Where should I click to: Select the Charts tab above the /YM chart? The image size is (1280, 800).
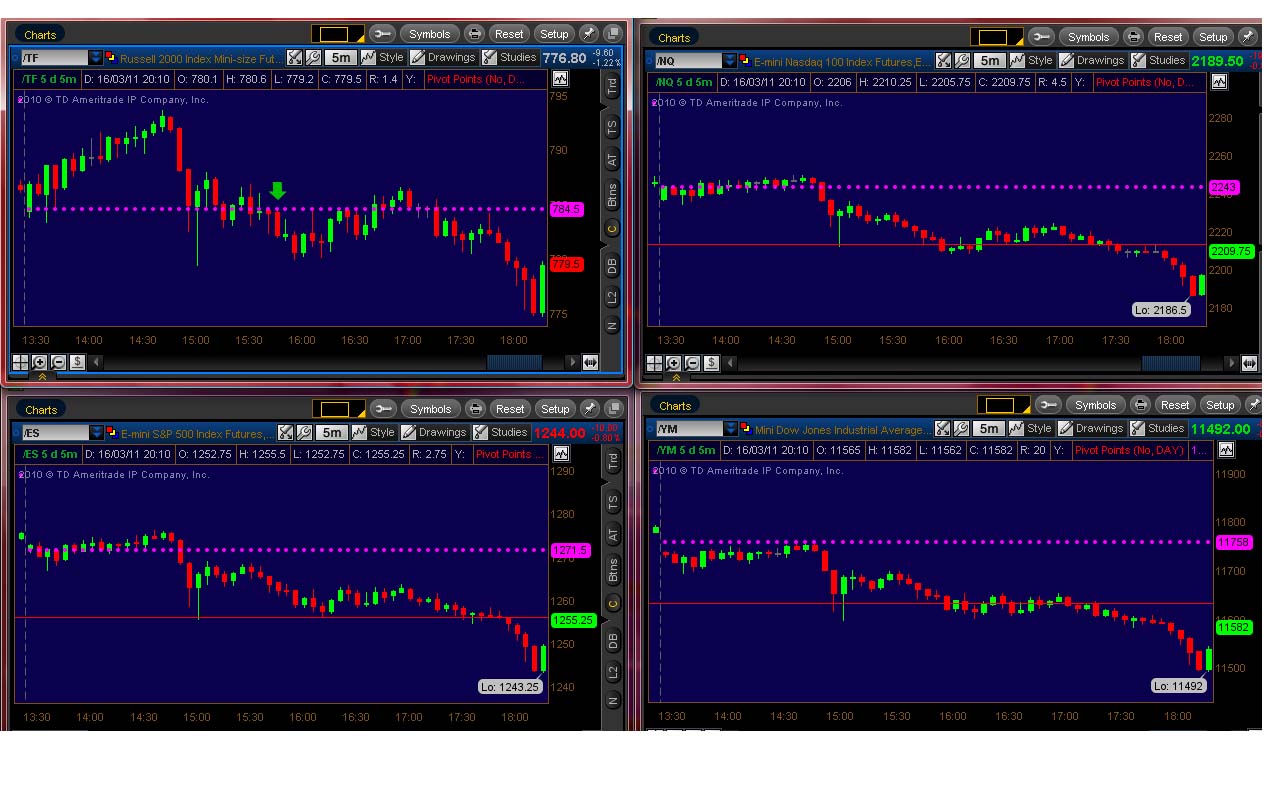[x=675, y=406]
